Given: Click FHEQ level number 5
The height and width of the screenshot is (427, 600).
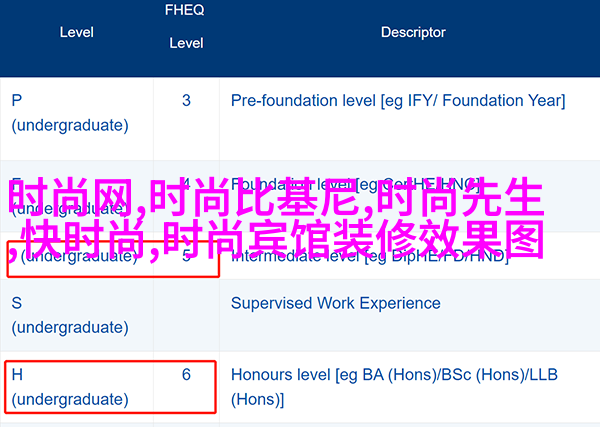Looking at the screenshot, I should coord(186,256).
